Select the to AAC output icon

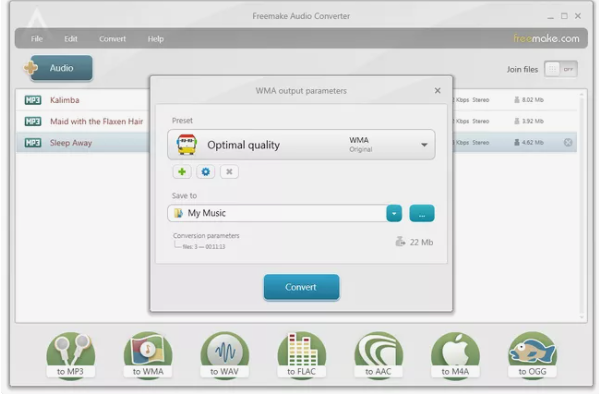(378, 355)
